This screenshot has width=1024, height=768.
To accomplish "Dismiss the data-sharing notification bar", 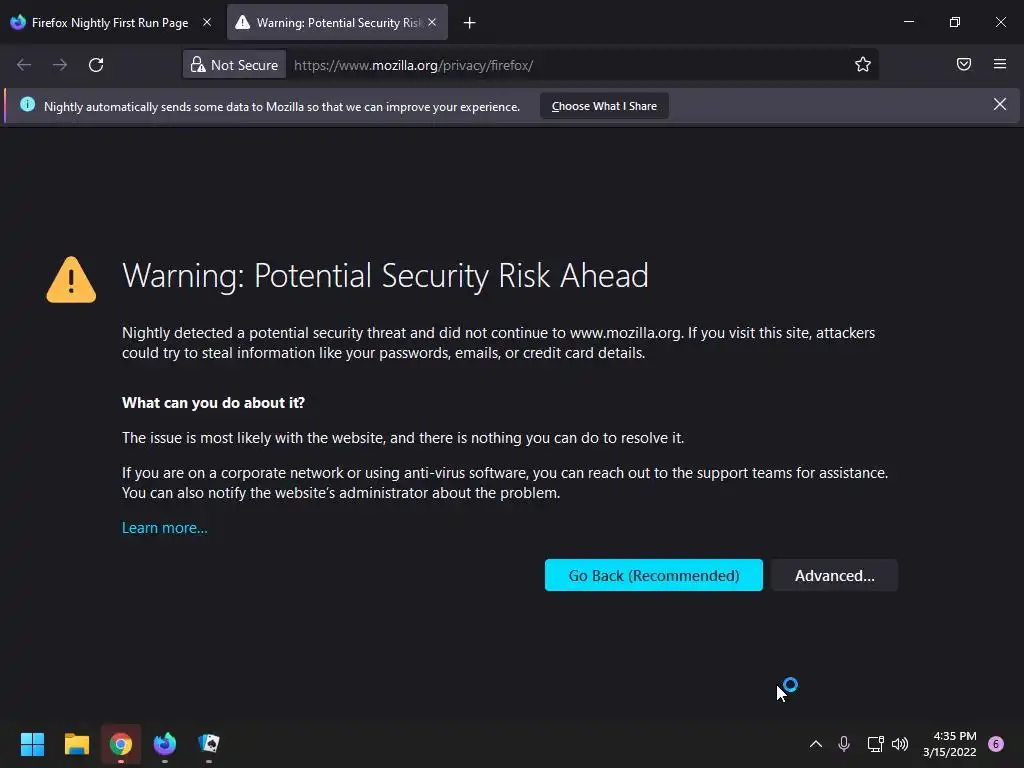I will tap(999, 104).
